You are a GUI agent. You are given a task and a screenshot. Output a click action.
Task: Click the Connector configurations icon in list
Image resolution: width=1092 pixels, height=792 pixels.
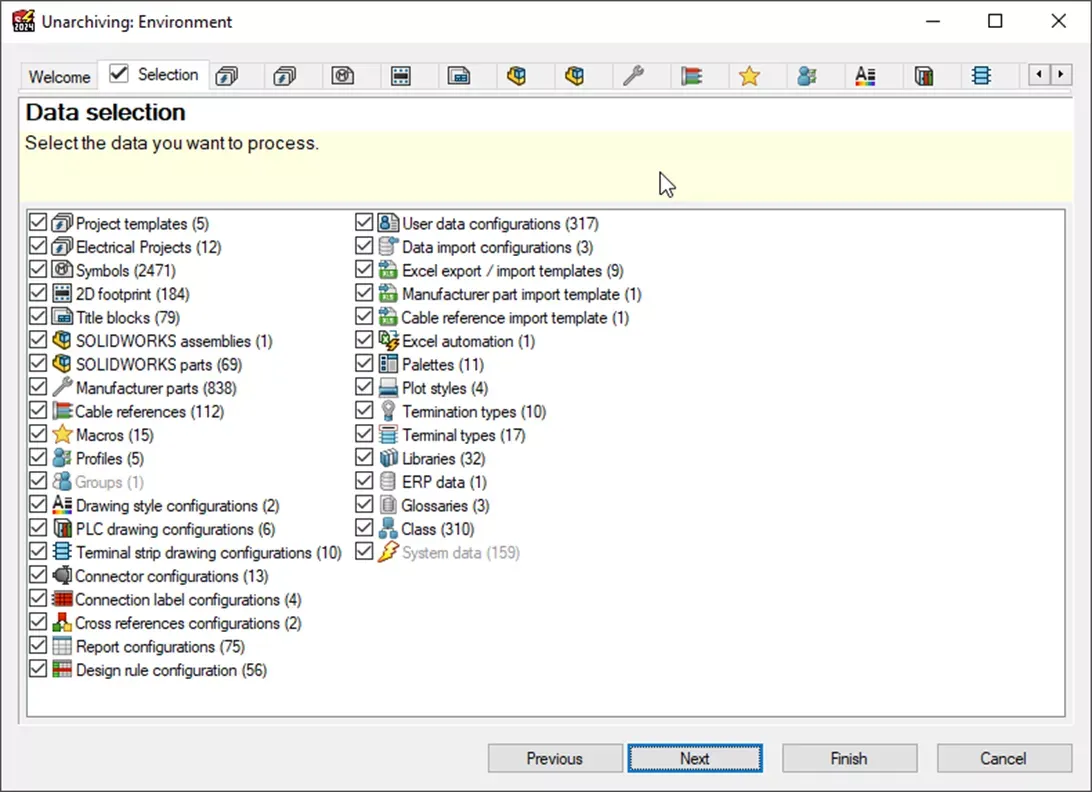tap(62, 575)
